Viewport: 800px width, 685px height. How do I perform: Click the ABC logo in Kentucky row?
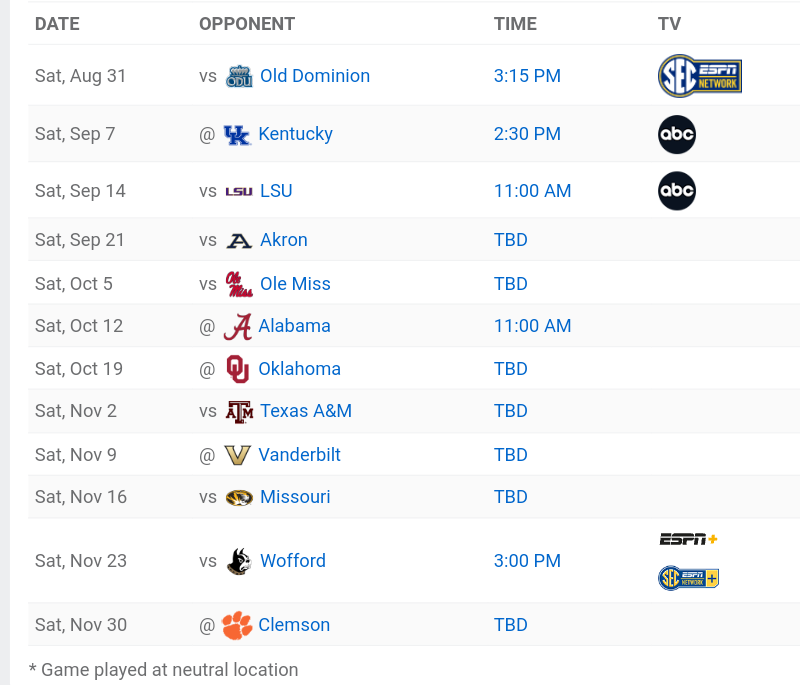pyautogui.click(x=677, y=134)
